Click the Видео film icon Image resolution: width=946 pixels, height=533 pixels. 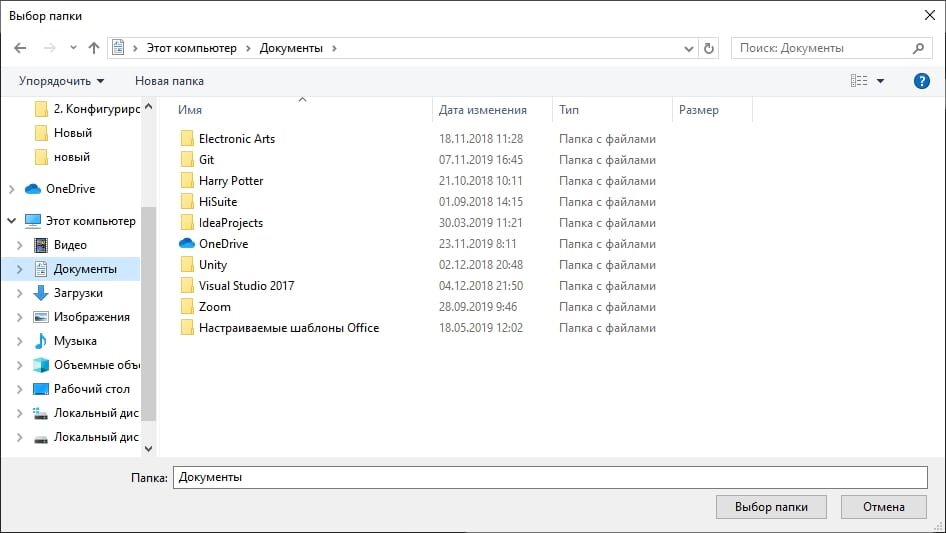40,245
